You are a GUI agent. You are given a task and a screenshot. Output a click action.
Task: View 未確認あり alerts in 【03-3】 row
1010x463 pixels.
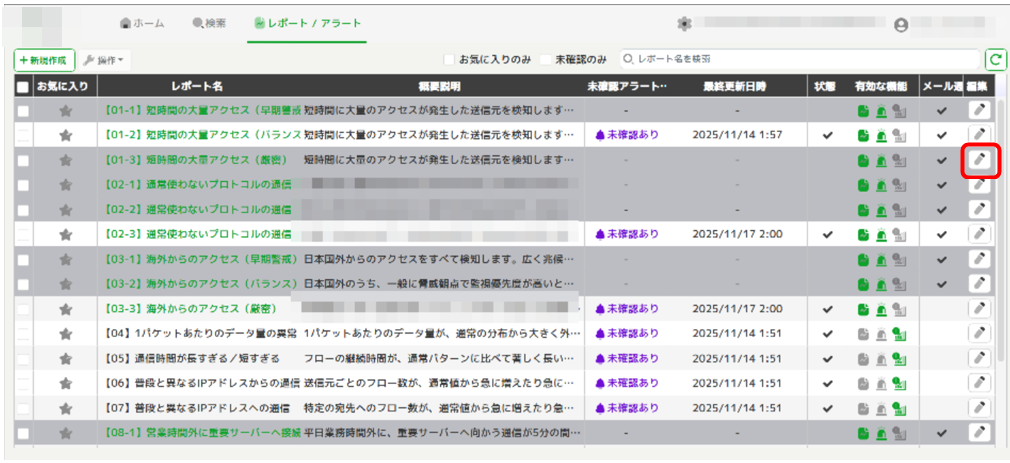627,309
